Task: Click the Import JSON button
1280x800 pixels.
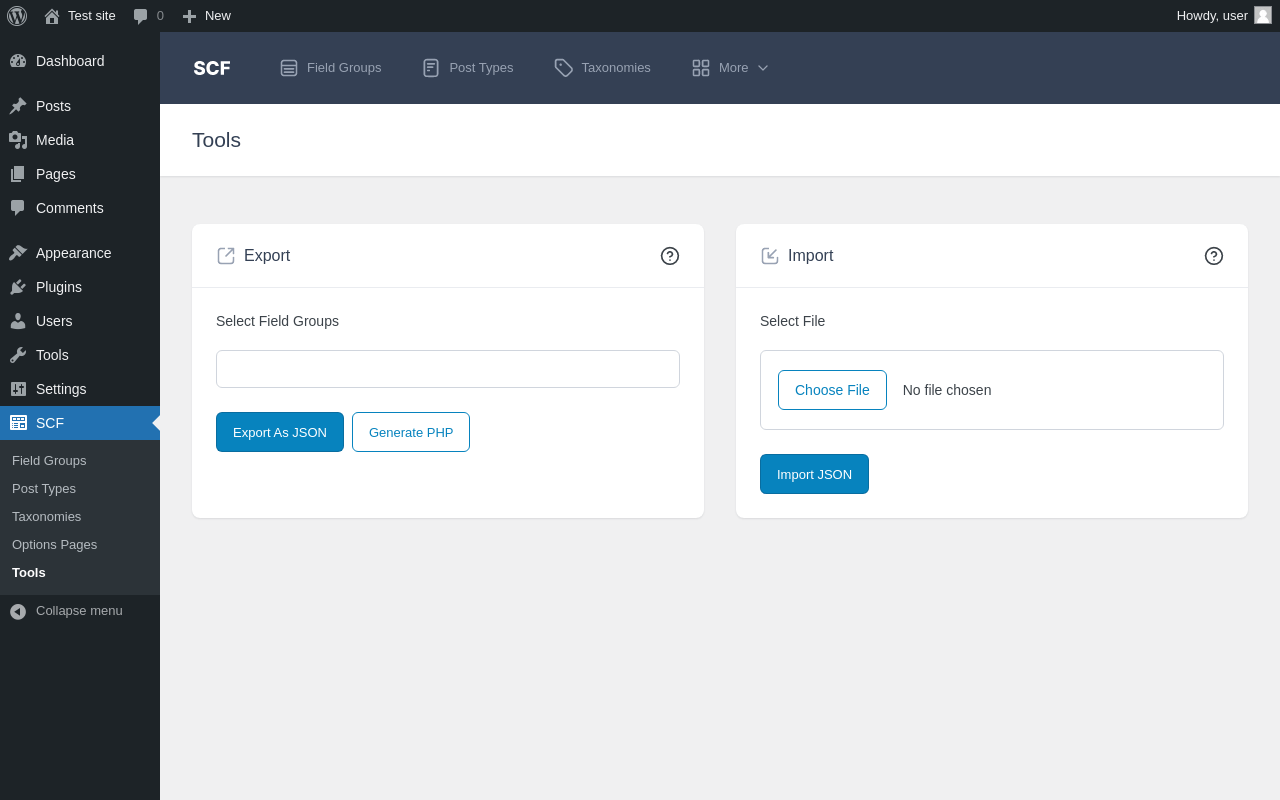Action: coord(814,474)
